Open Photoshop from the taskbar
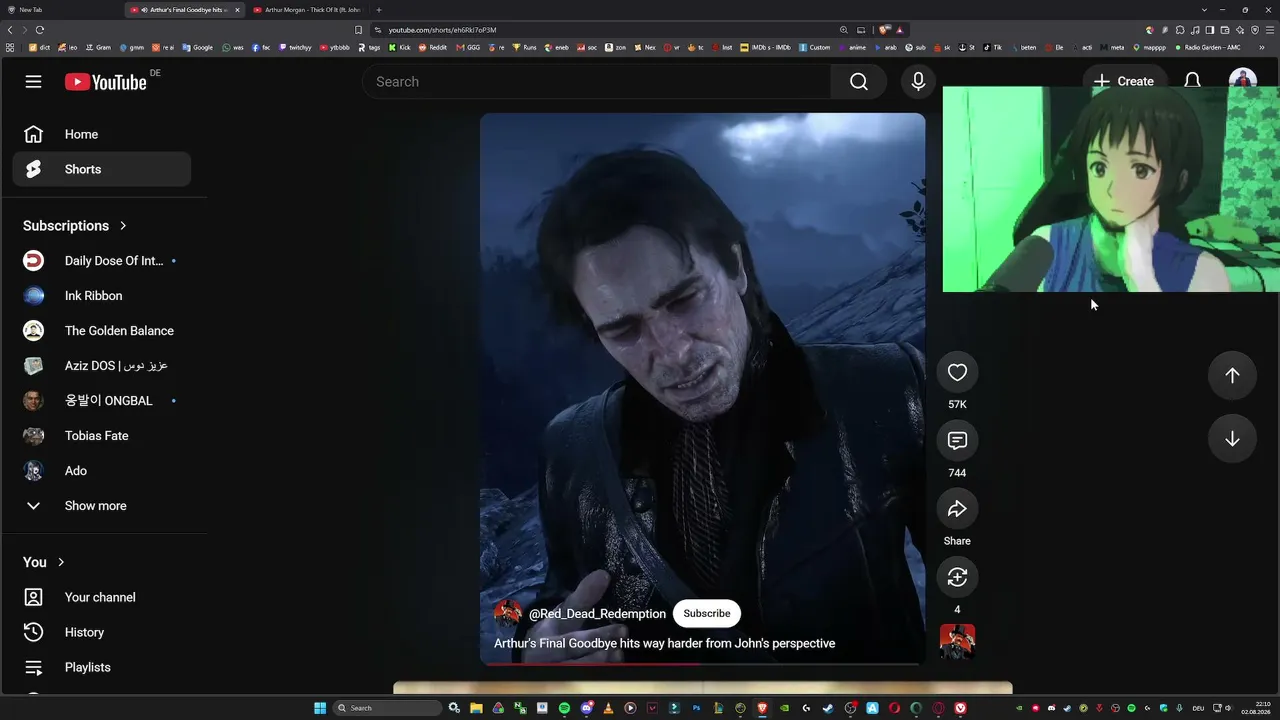This screenshot has width=1280, height=720. coord(696,708)
